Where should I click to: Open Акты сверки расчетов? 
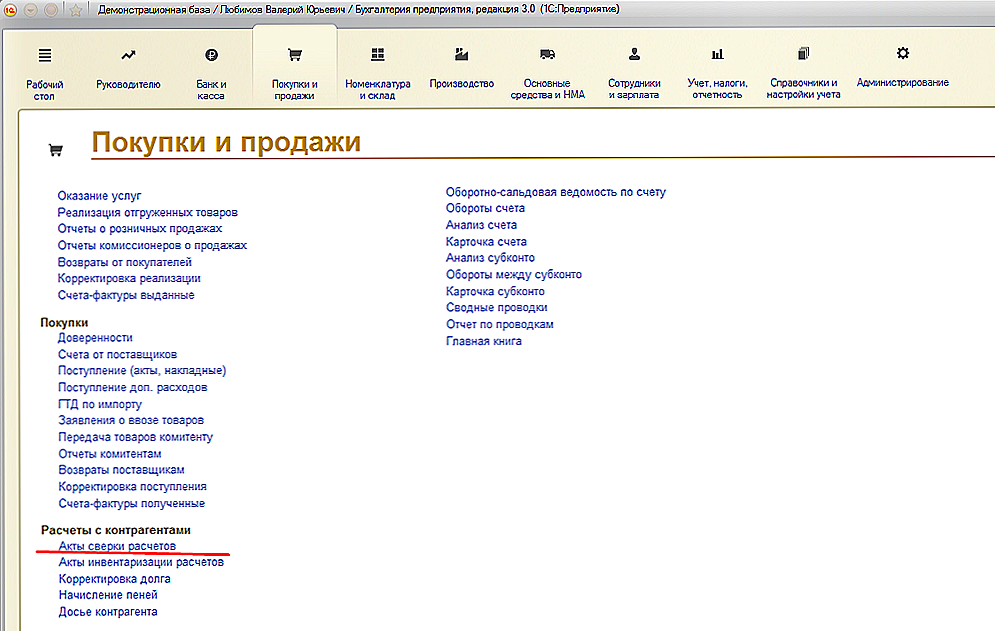(x=117, y=546)
